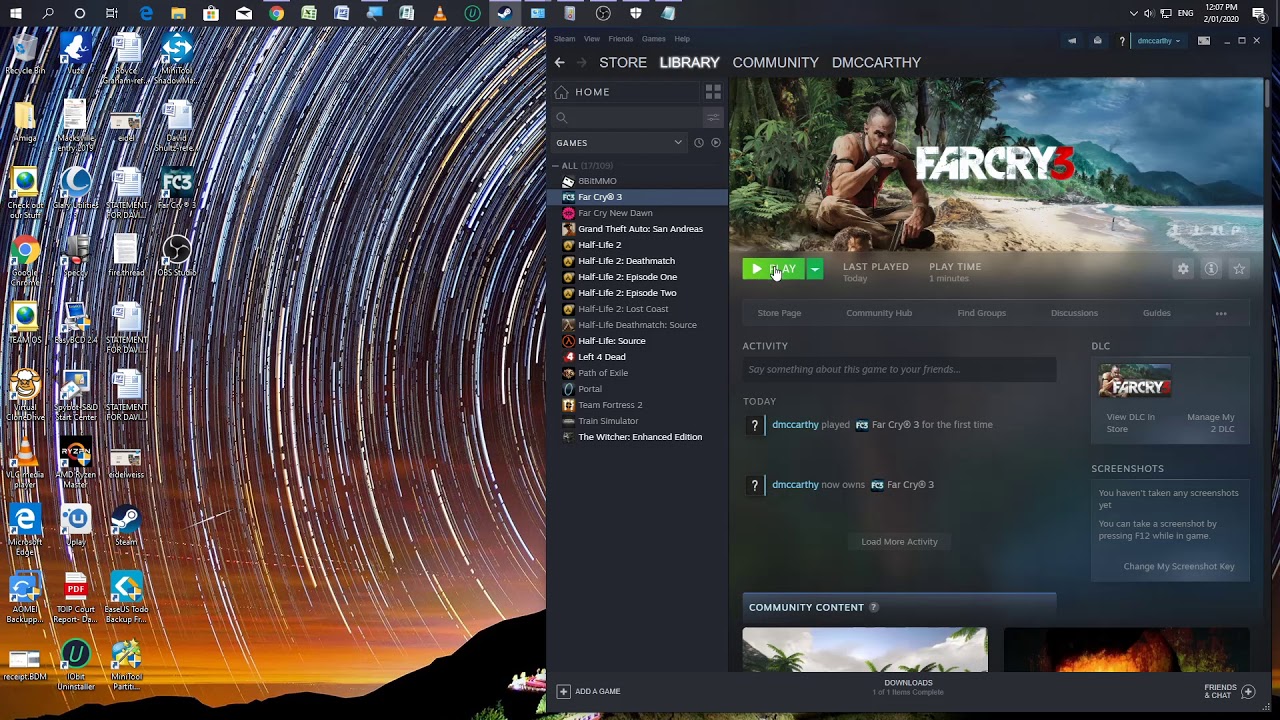1280x720 pixels.
Task: Click the Steam icon in the Windows taskbar
Action: (505, 13)
